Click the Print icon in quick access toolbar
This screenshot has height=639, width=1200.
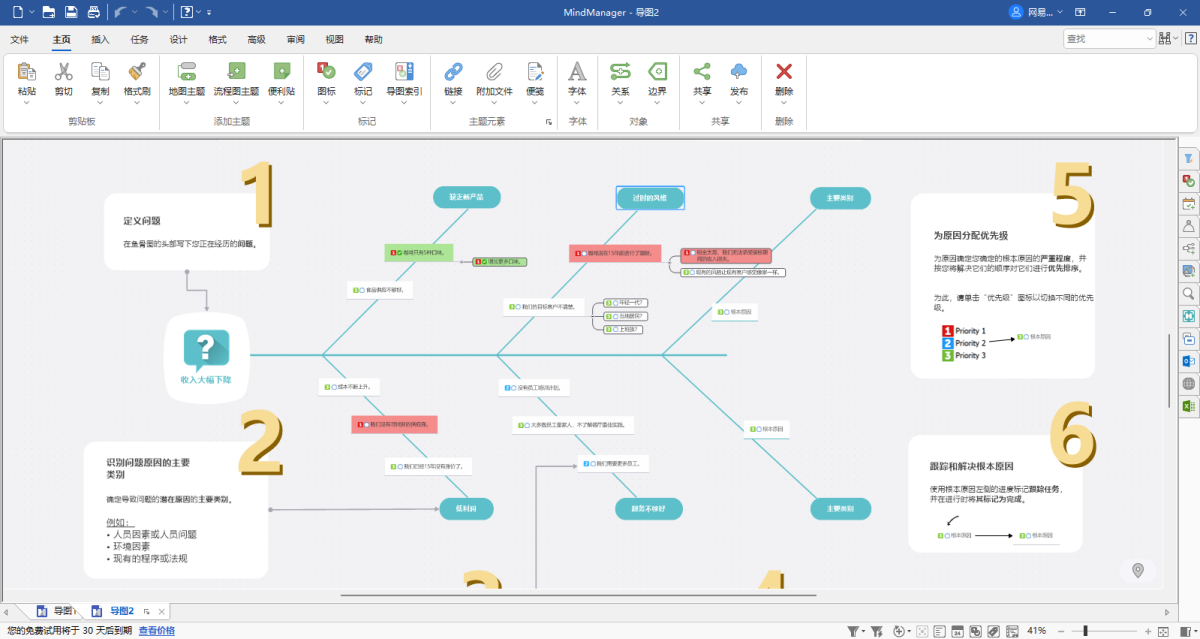(93, 12)
